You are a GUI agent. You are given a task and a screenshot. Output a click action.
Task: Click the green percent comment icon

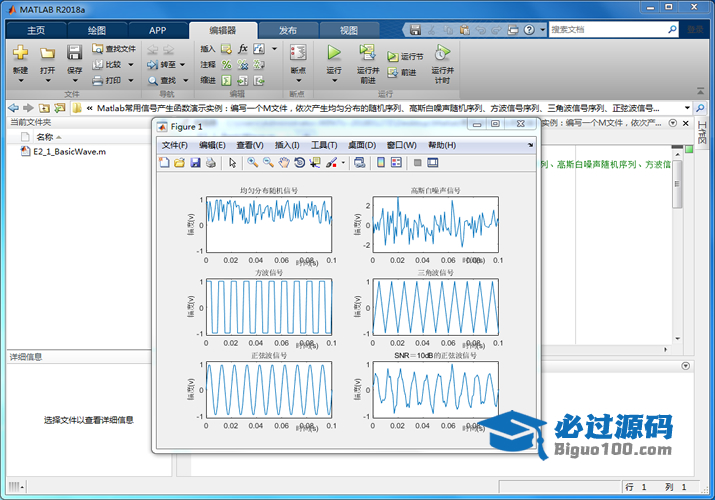point(226,65)
